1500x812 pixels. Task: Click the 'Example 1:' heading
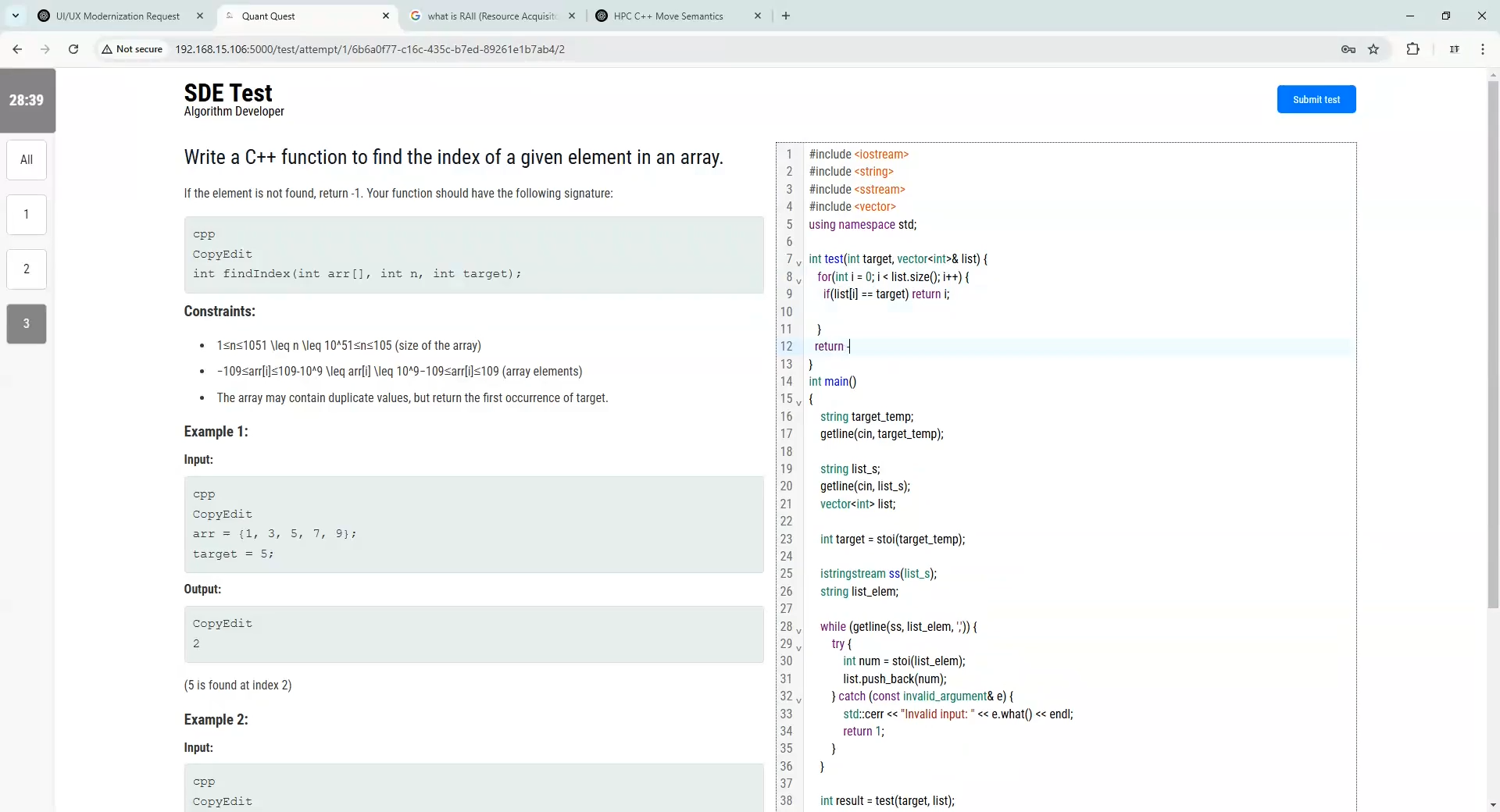pyautogui.click(x=216, y=432)
